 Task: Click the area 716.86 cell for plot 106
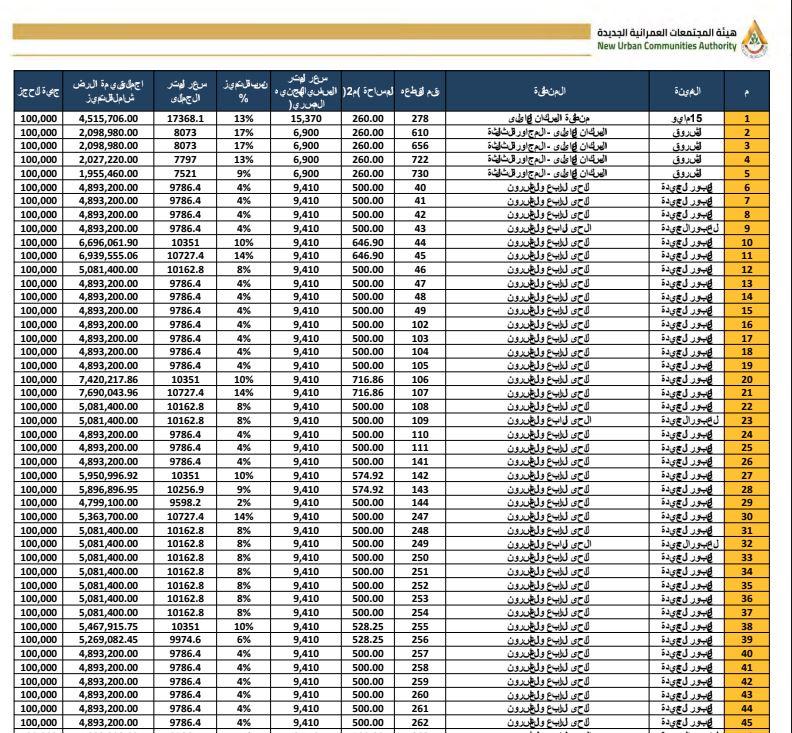(x=368, y=379)
